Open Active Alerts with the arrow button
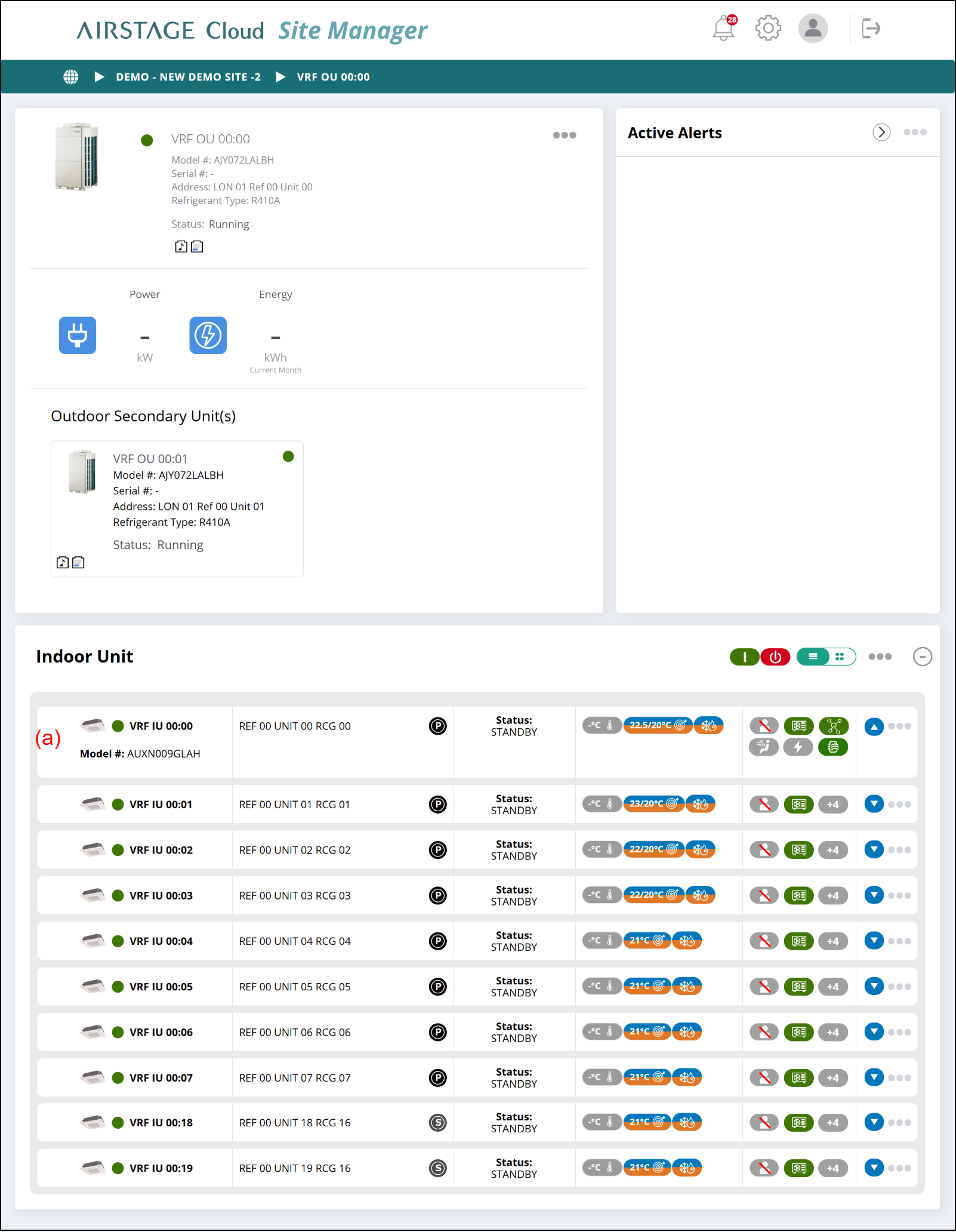The width and height of the screenshot is (956, 1232). [881, 133]
